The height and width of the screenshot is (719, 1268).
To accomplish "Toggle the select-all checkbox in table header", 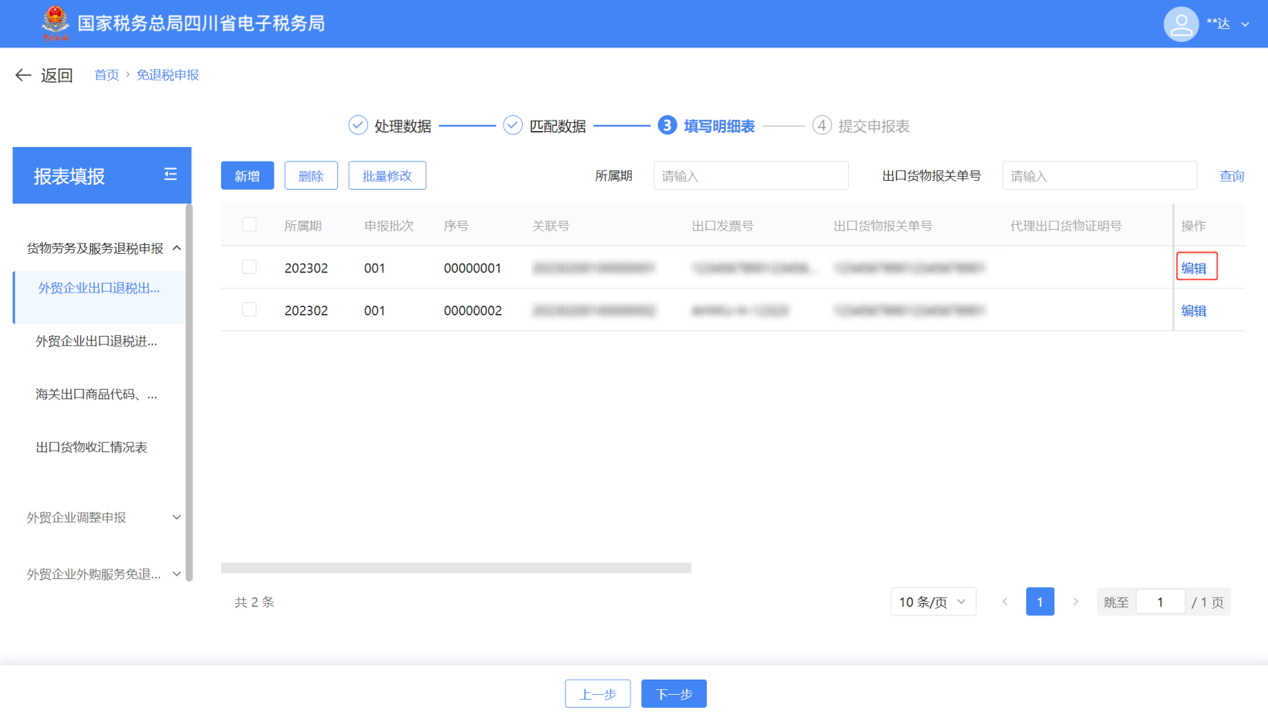I will (249, 225).
